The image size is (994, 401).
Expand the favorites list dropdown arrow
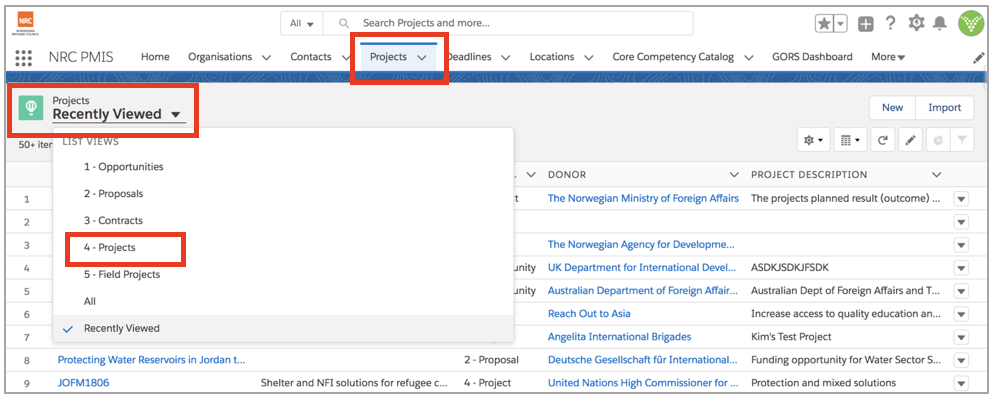tap(841, 24)
